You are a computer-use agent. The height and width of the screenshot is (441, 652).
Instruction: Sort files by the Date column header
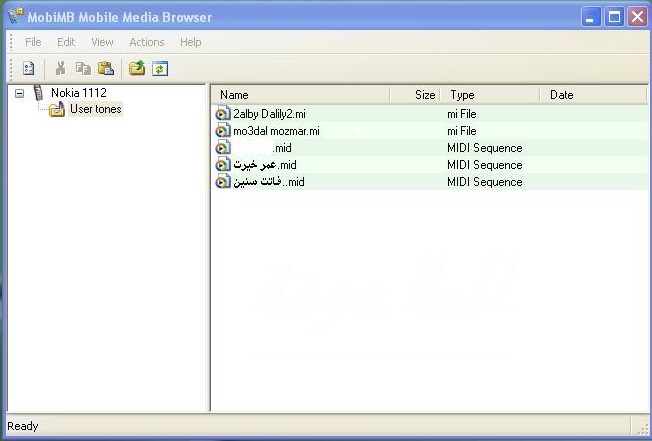tap(593, 95)
